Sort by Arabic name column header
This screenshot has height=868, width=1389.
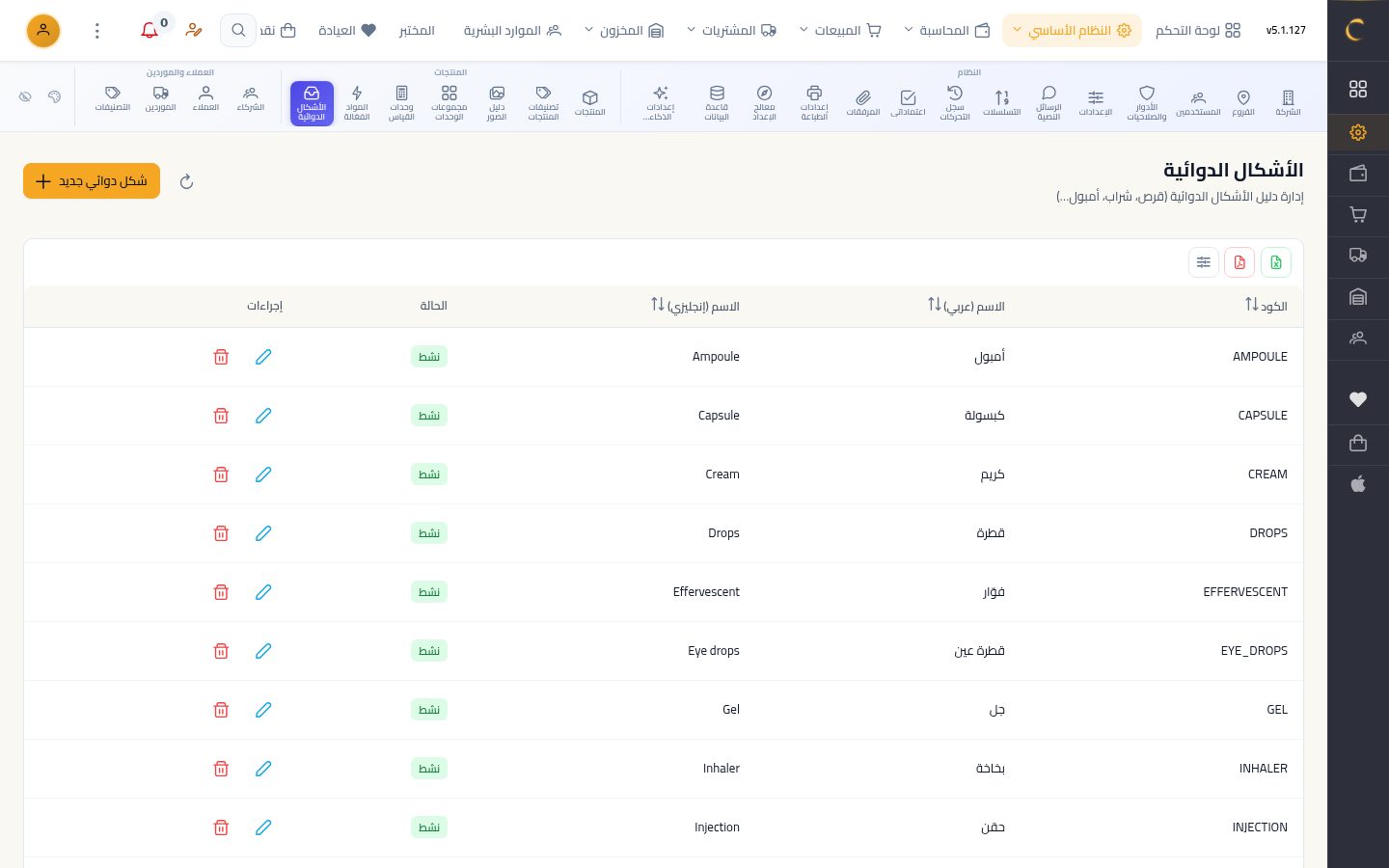pos(966,306)
